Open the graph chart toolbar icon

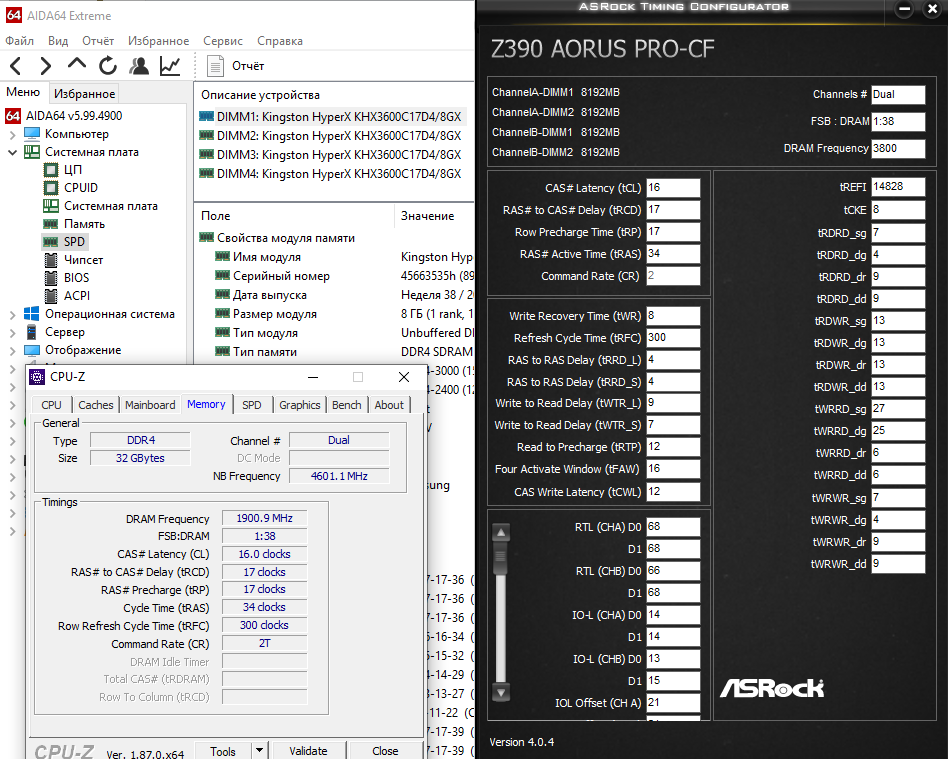[170, 65]
